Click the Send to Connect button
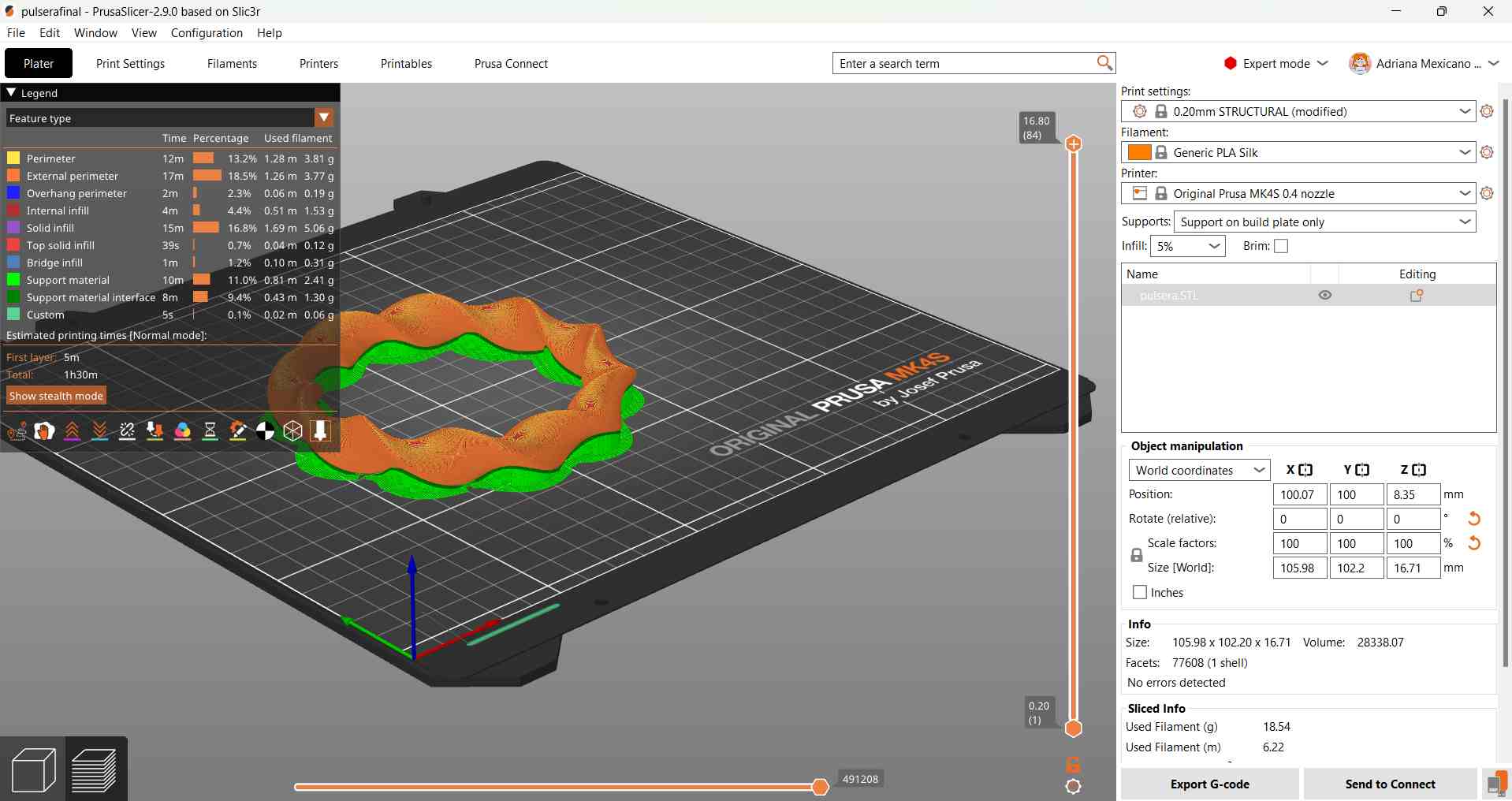 click(x=1390, y=784)
